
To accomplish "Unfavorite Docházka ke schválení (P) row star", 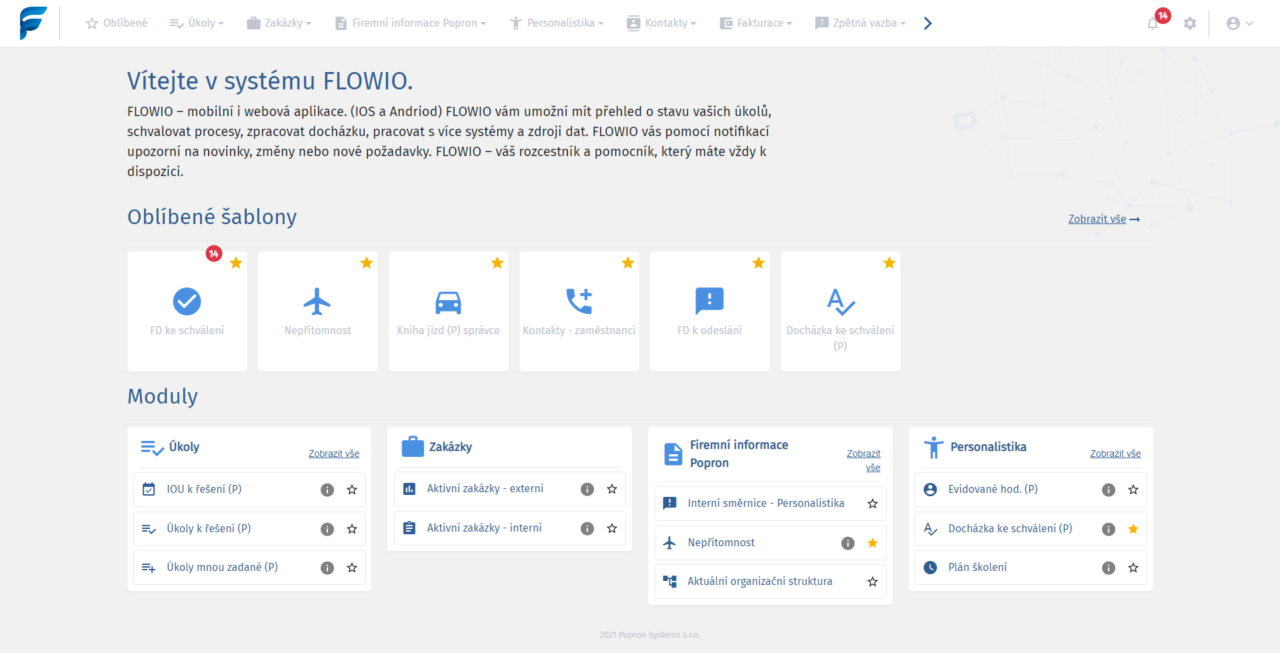I will pyautogui.click(x=1133, y=529).
